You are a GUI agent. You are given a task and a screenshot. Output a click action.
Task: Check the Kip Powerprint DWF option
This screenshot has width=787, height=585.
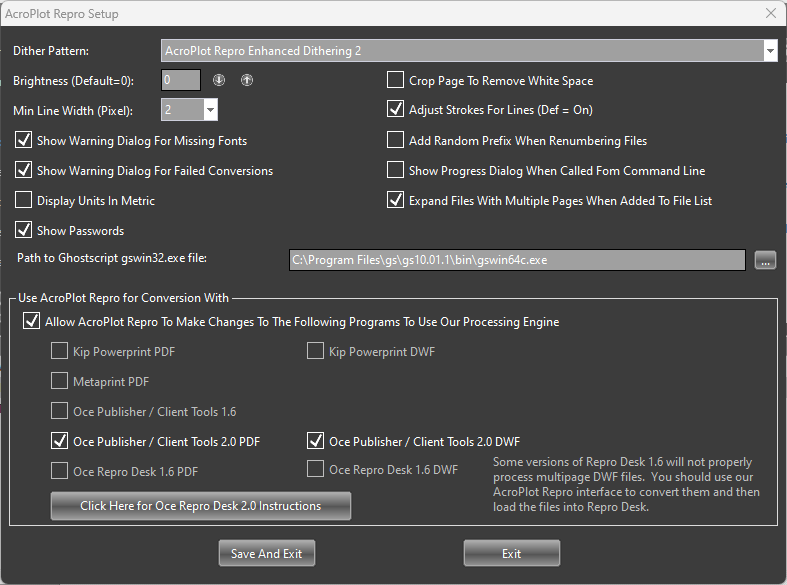(315, 351)
